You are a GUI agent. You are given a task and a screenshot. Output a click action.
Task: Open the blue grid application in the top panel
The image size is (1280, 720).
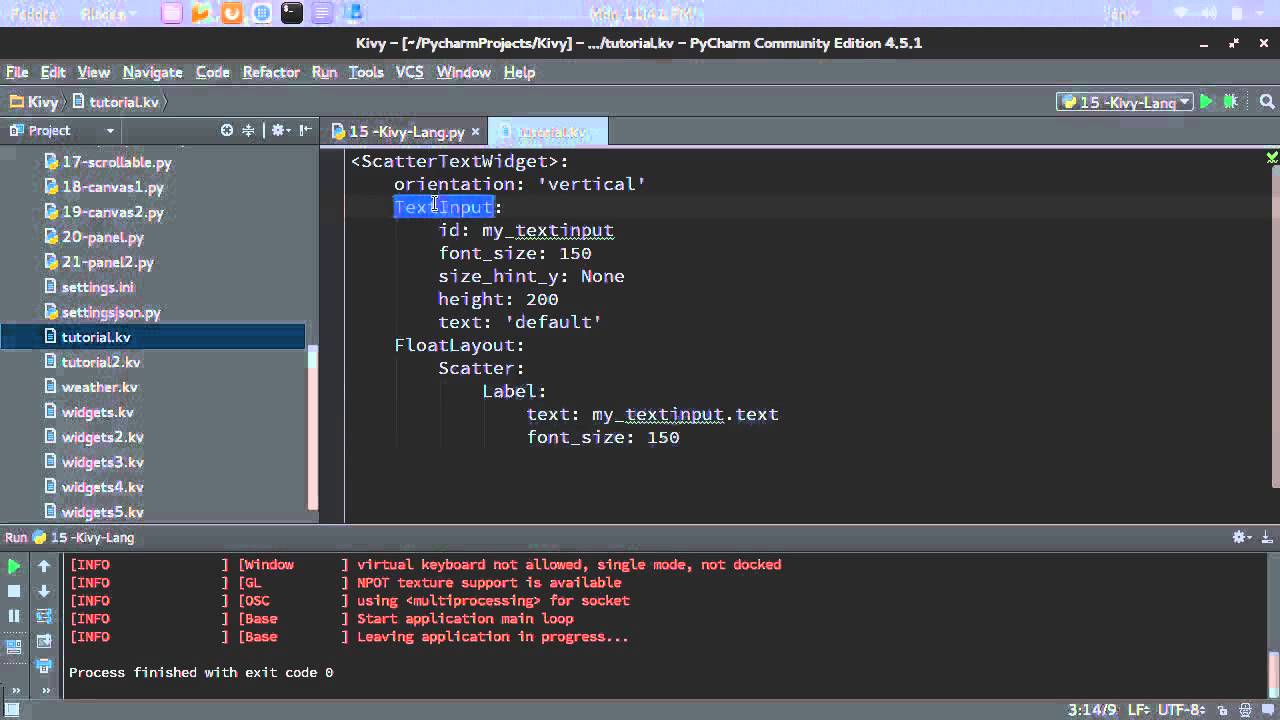pos(261,13)
